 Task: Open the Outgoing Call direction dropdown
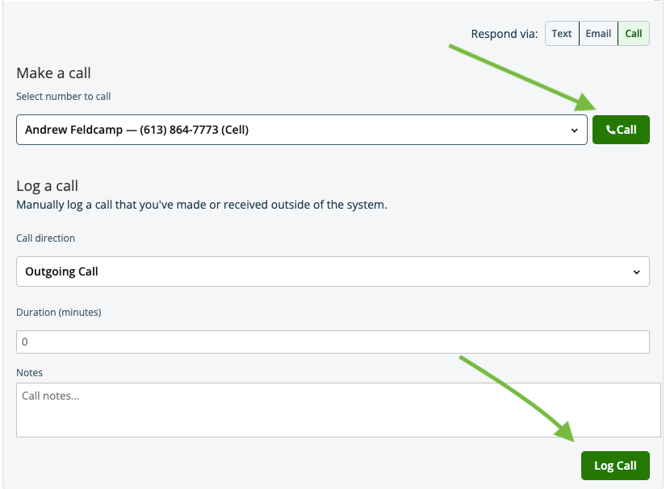[333, 271]
